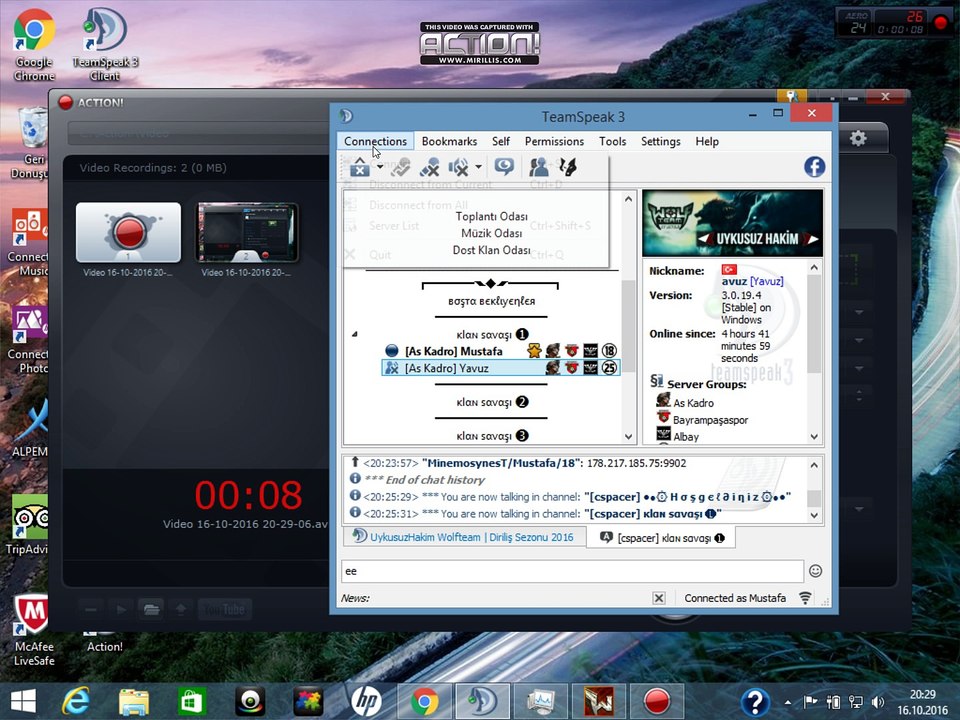Select video recording thumbnail 2 in Action!

click(247, 233)
